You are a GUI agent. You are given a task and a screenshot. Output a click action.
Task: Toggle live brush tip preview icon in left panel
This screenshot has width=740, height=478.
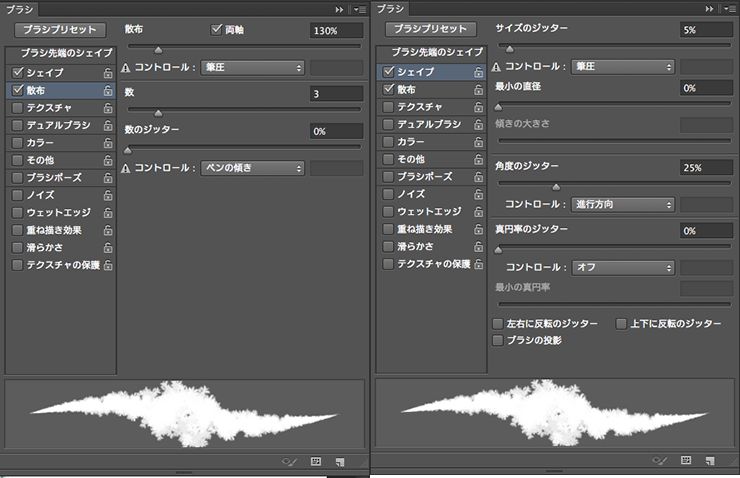pyautogui.click(x=289, y=462)
